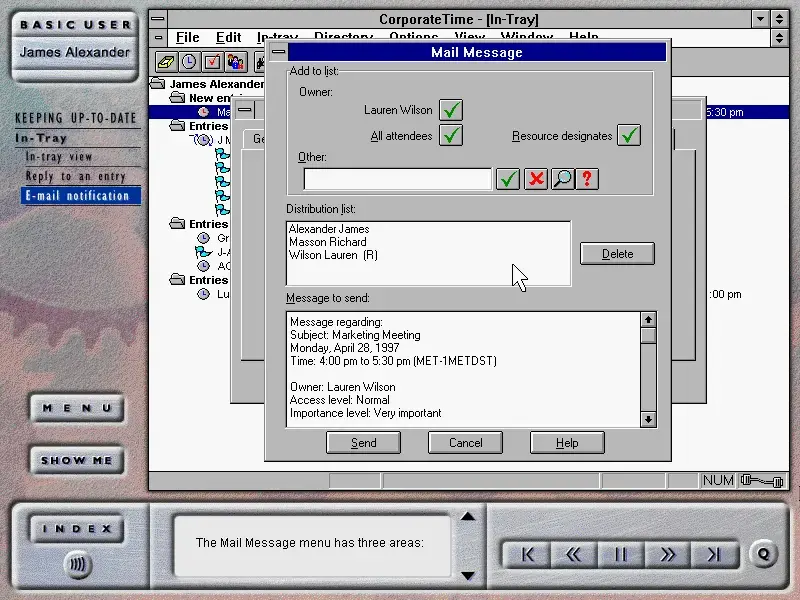Viewport: 800px width, 600px height.
Task: Click the message box scroll down arrow
Action: point(648,419)
